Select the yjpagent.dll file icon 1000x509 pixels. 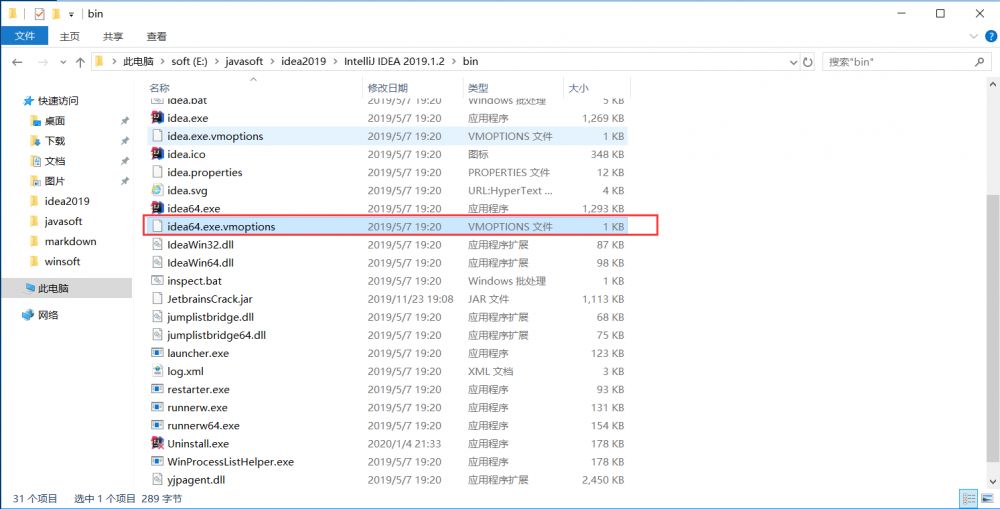(157, 480)
